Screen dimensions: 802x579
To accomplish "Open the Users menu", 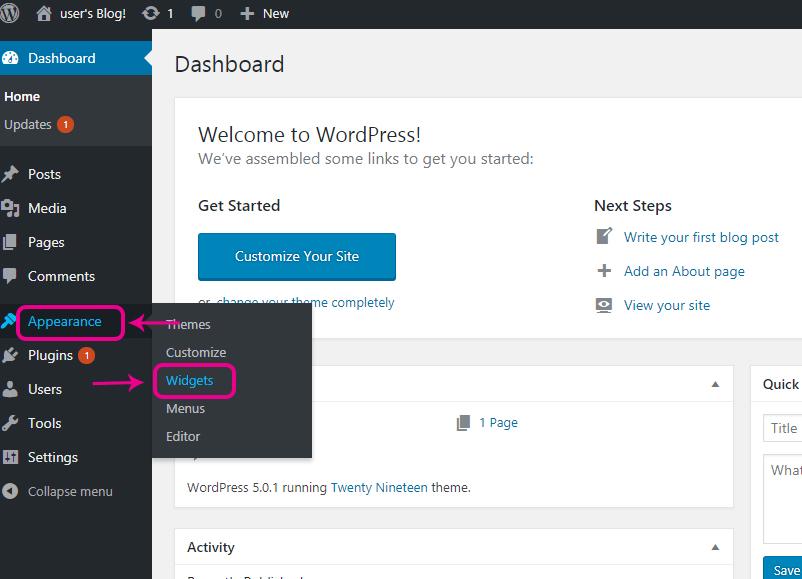I will (x=45, y=389).
